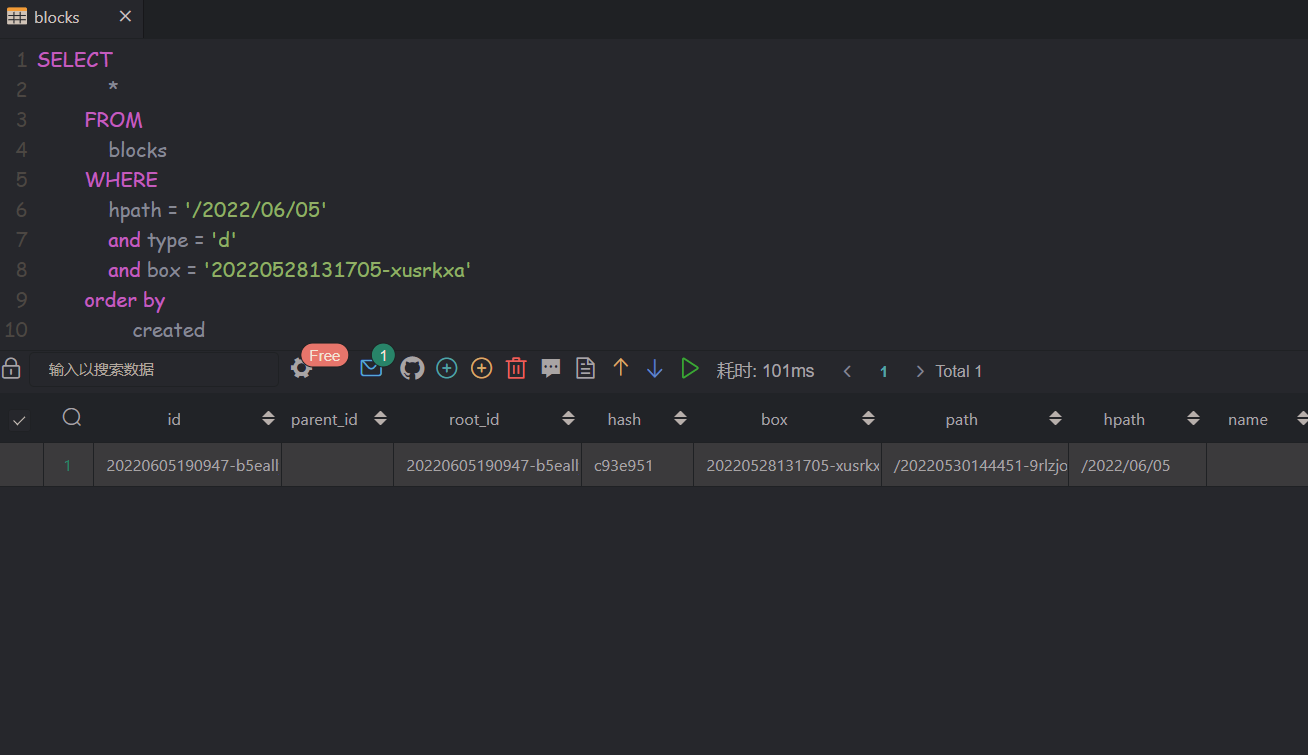Run the query with the green play icon
The image size is (1308, 755).
[x=690, y=368]
